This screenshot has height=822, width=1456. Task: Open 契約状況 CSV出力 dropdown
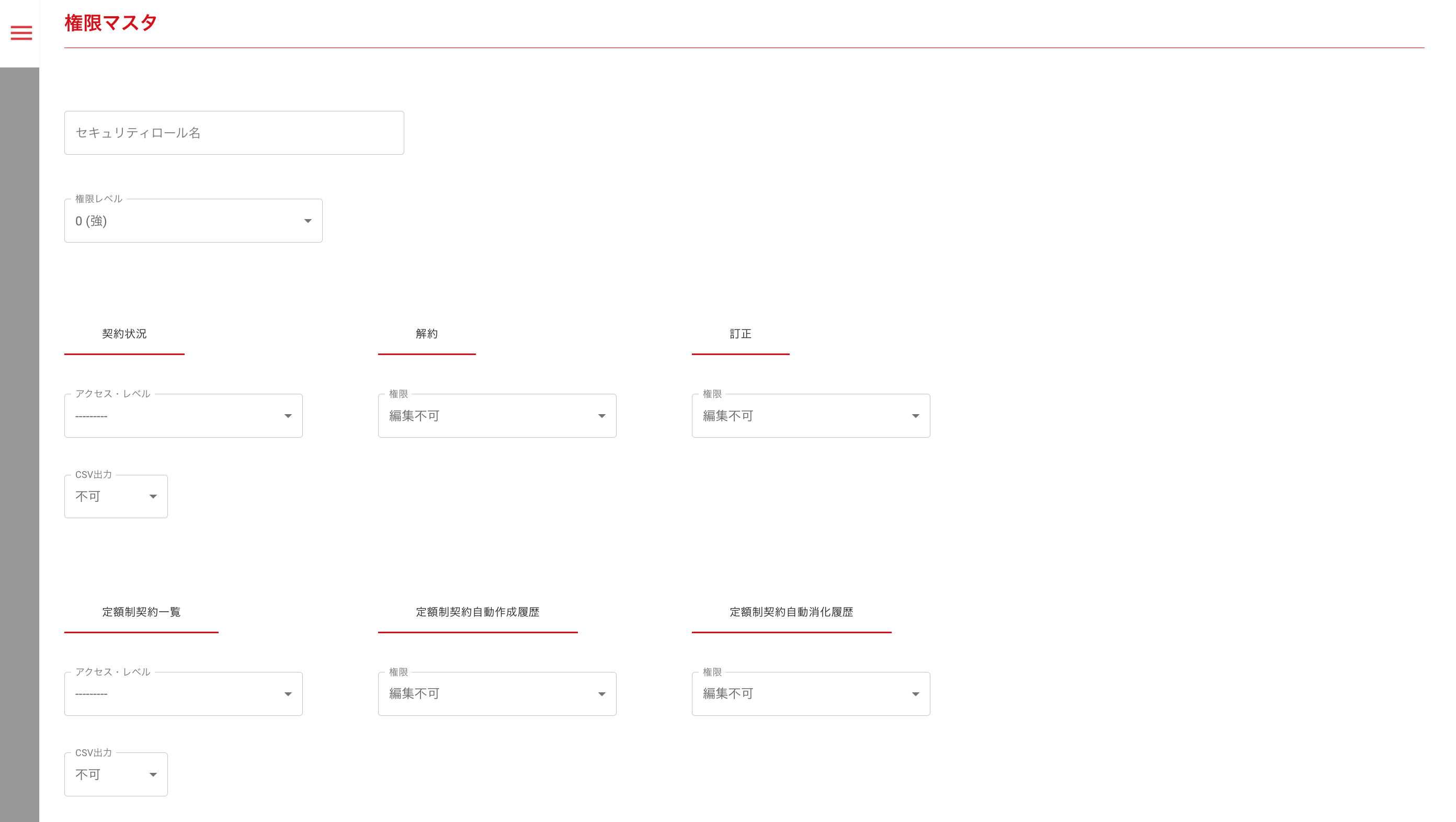[116, 497]
